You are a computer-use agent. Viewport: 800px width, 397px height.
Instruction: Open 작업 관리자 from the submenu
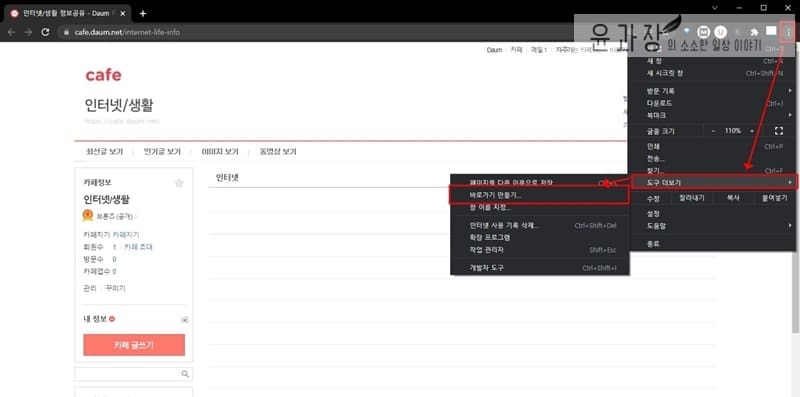click(540, 250)
